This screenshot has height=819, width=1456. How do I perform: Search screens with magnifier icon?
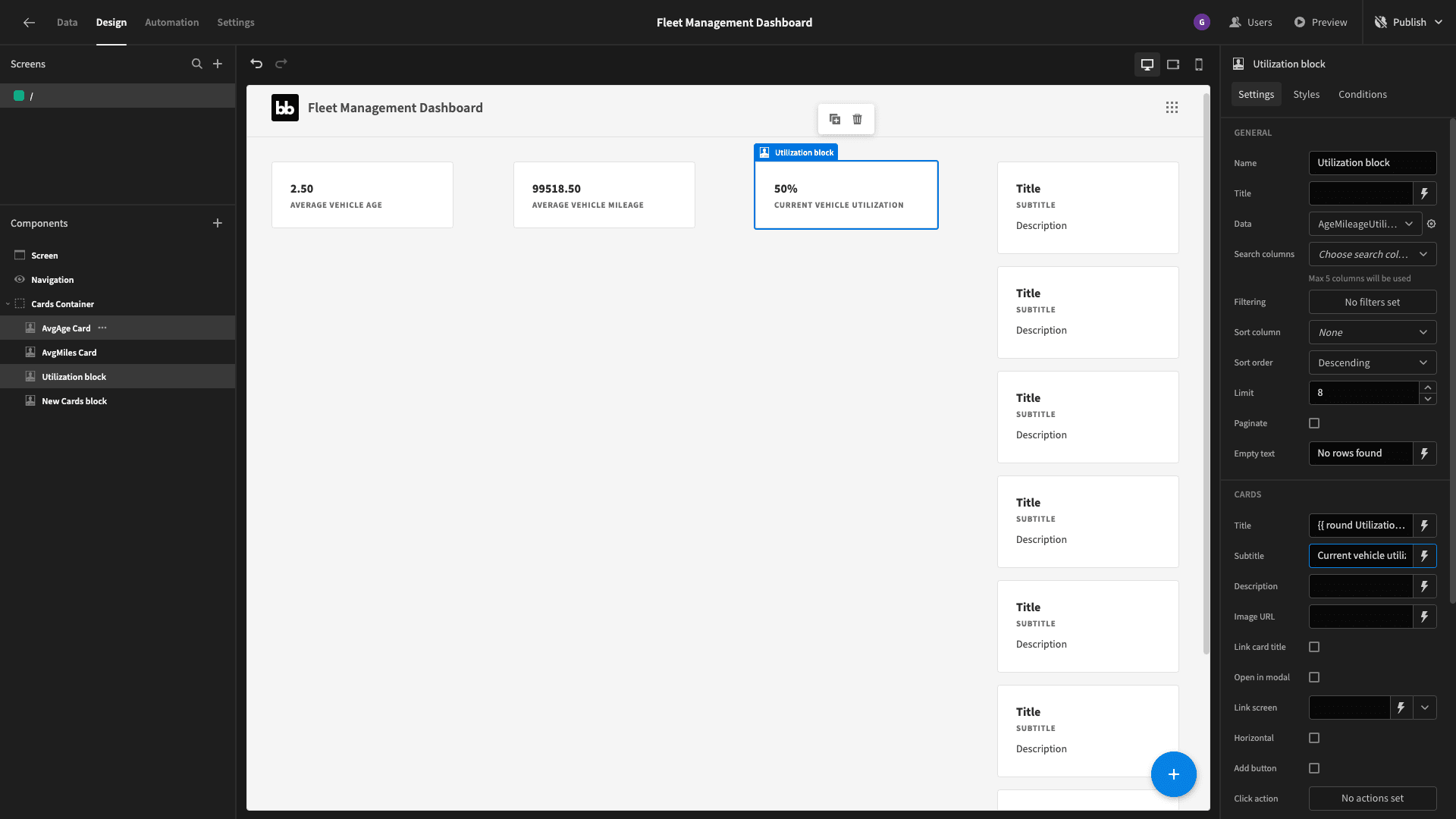(x=197, y=64)
